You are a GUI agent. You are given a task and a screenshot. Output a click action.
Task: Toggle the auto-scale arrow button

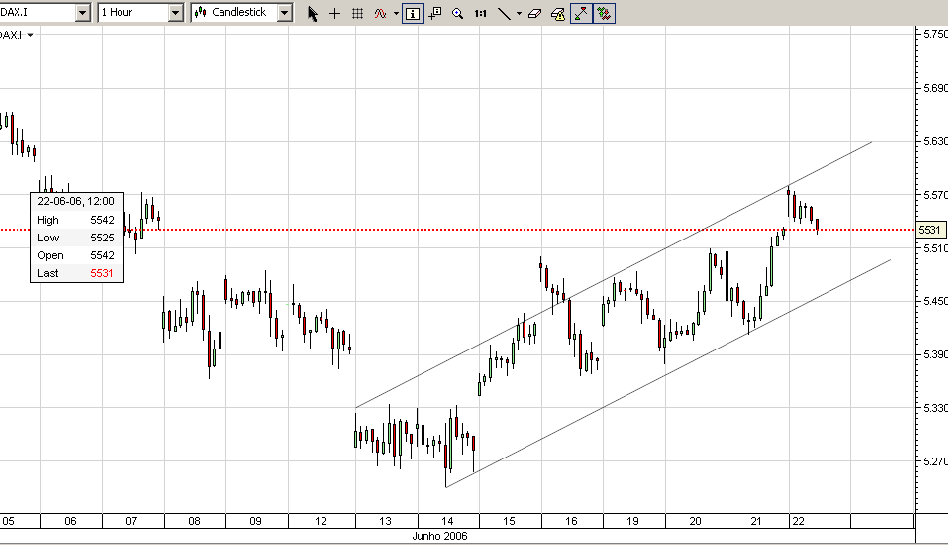point(581,13)
